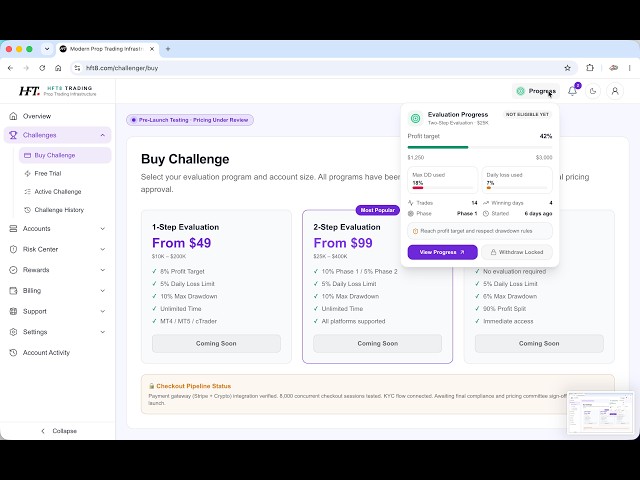Click the Withdraw Locked button
This screenshot has height=480, width=640.
pos(517,252)
